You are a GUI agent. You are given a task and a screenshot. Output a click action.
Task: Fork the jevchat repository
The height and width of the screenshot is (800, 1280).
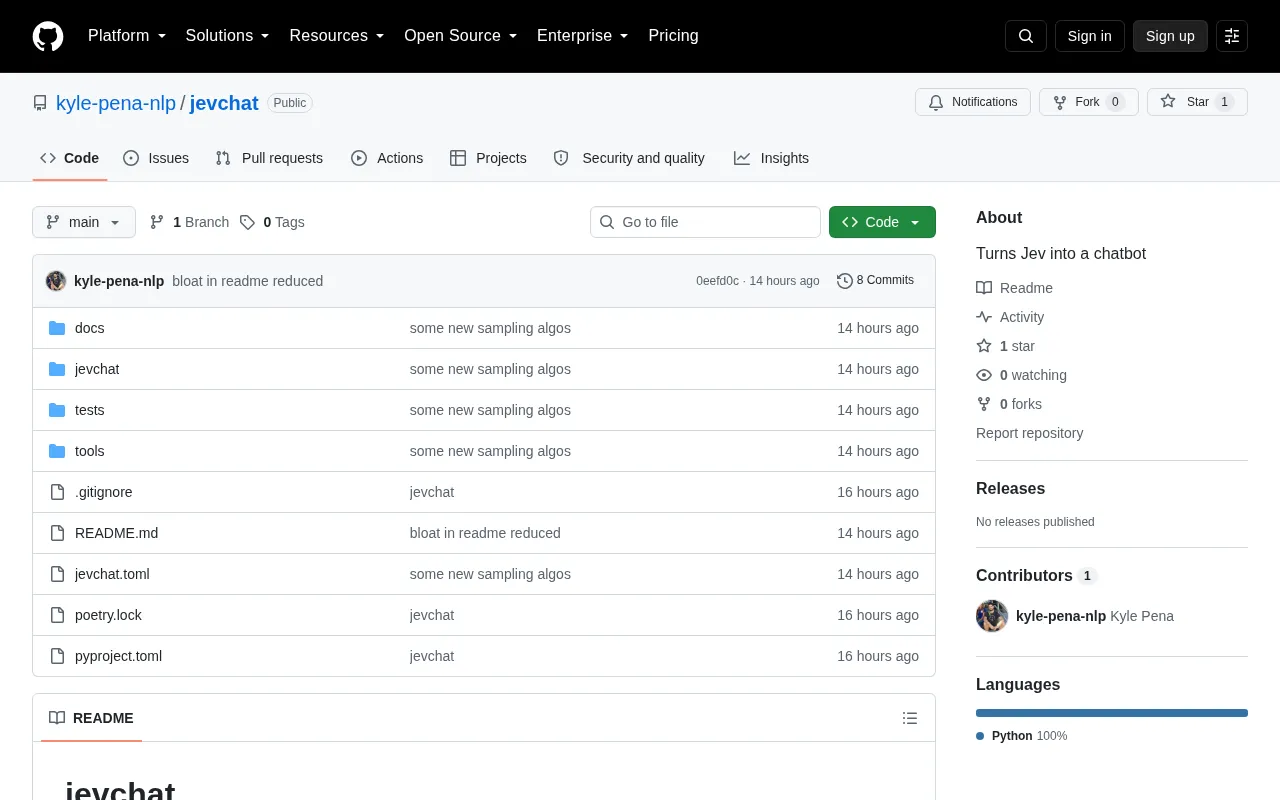point(1089,102)
